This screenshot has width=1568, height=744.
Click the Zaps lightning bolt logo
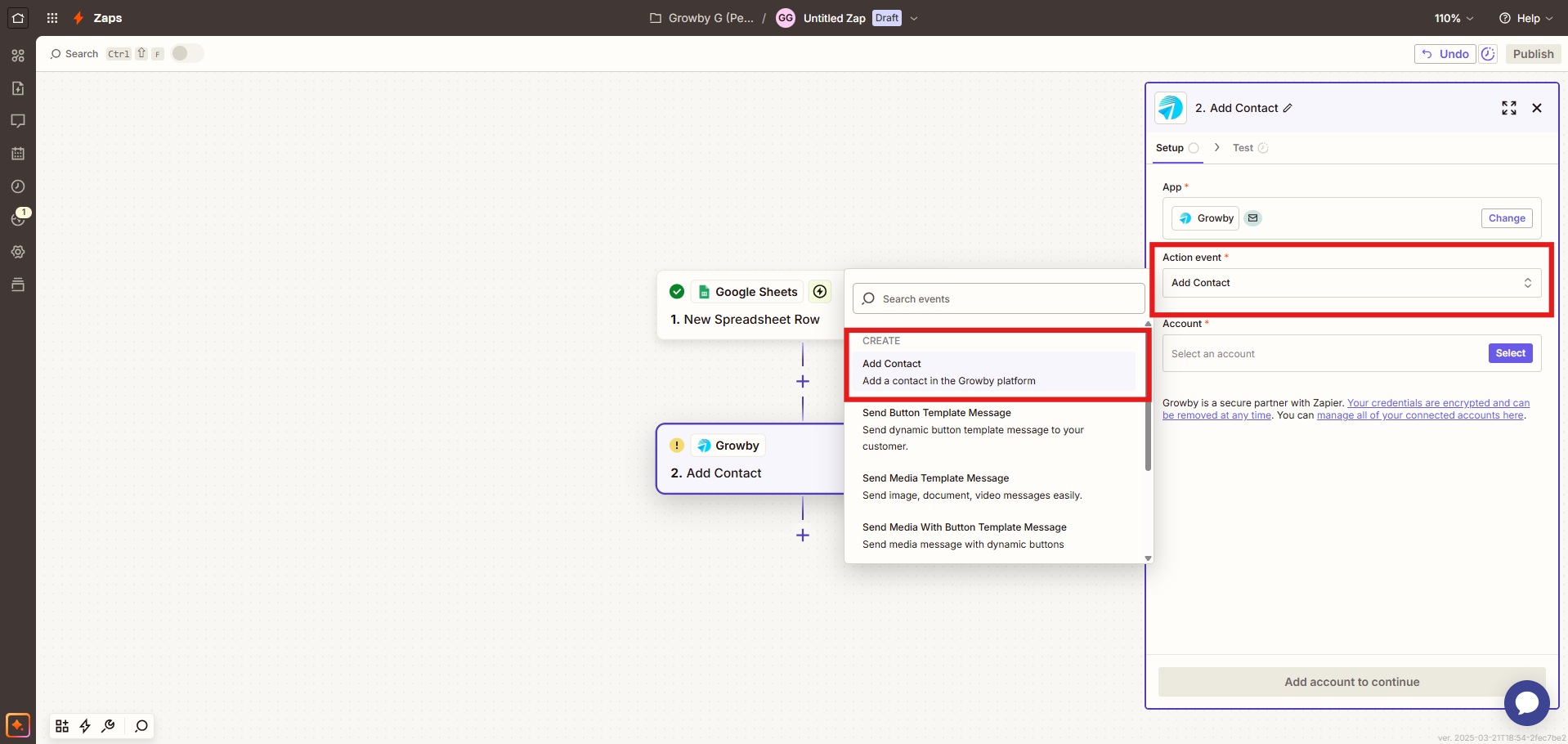(x=78, y=18)
